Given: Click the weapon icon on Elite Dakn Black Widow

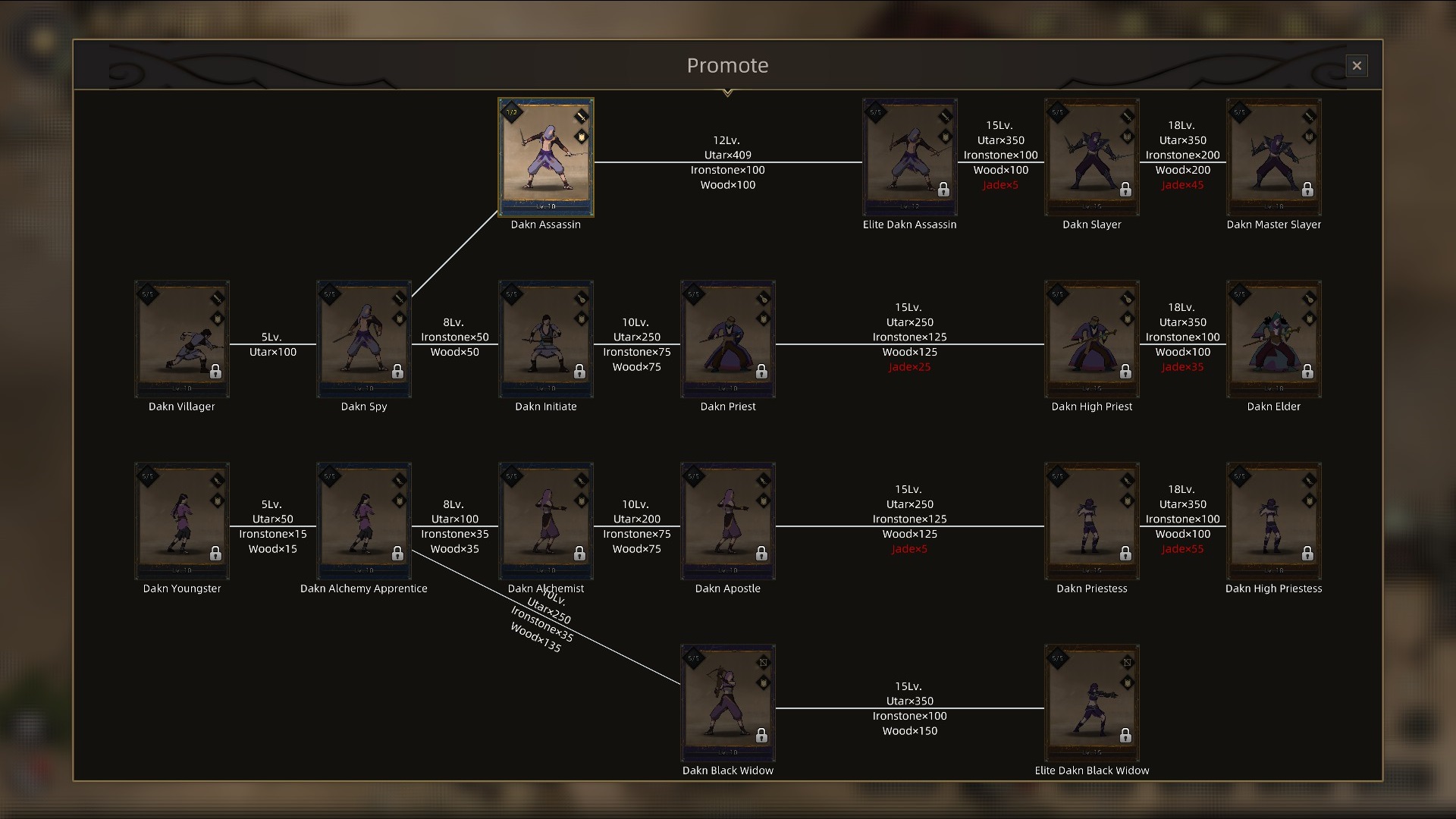Looking at the screenshot, I should click(1127, 662).
